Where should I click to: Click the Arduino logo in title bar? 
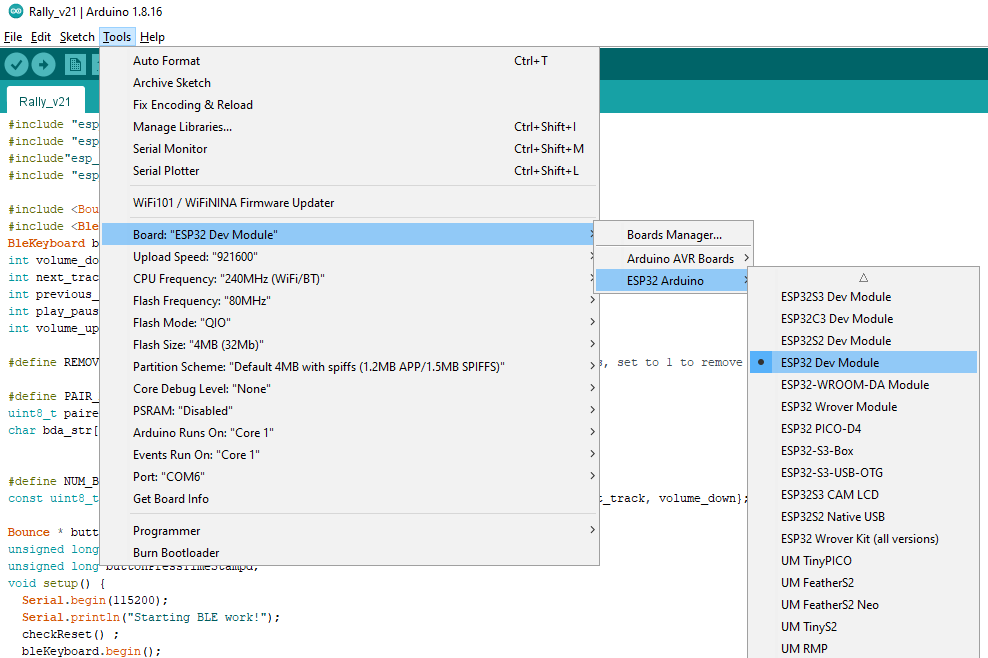16,11
